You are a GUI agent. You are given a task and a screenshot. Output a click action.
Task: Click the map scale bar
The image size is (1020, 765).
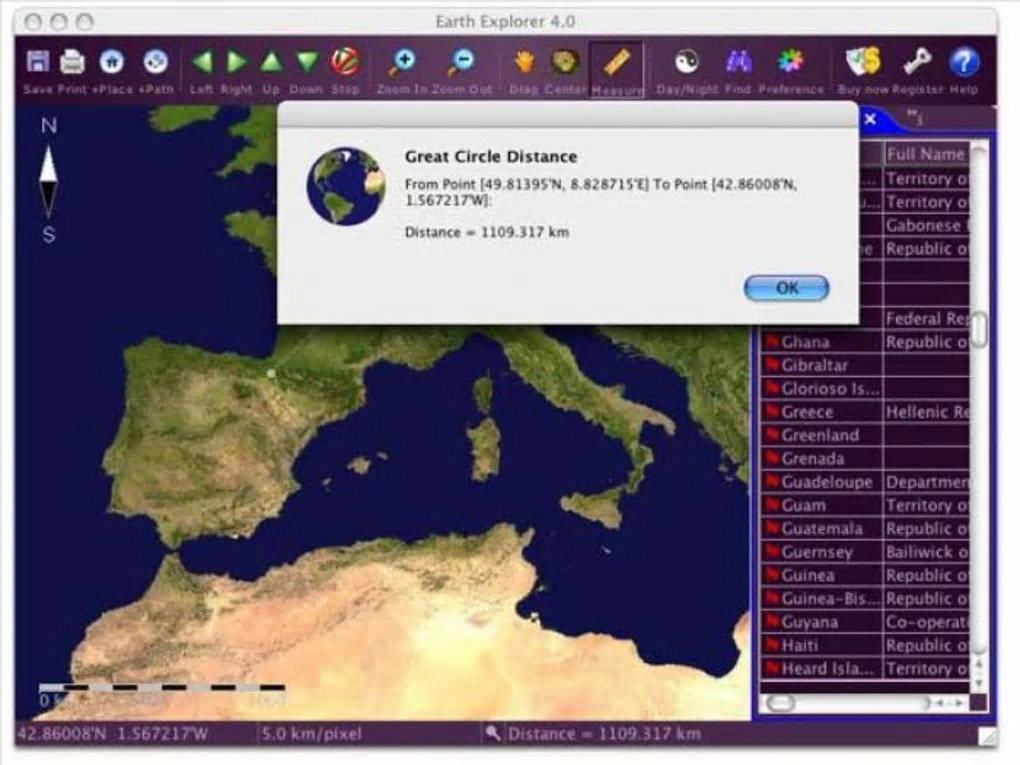[x=162, y=688]
